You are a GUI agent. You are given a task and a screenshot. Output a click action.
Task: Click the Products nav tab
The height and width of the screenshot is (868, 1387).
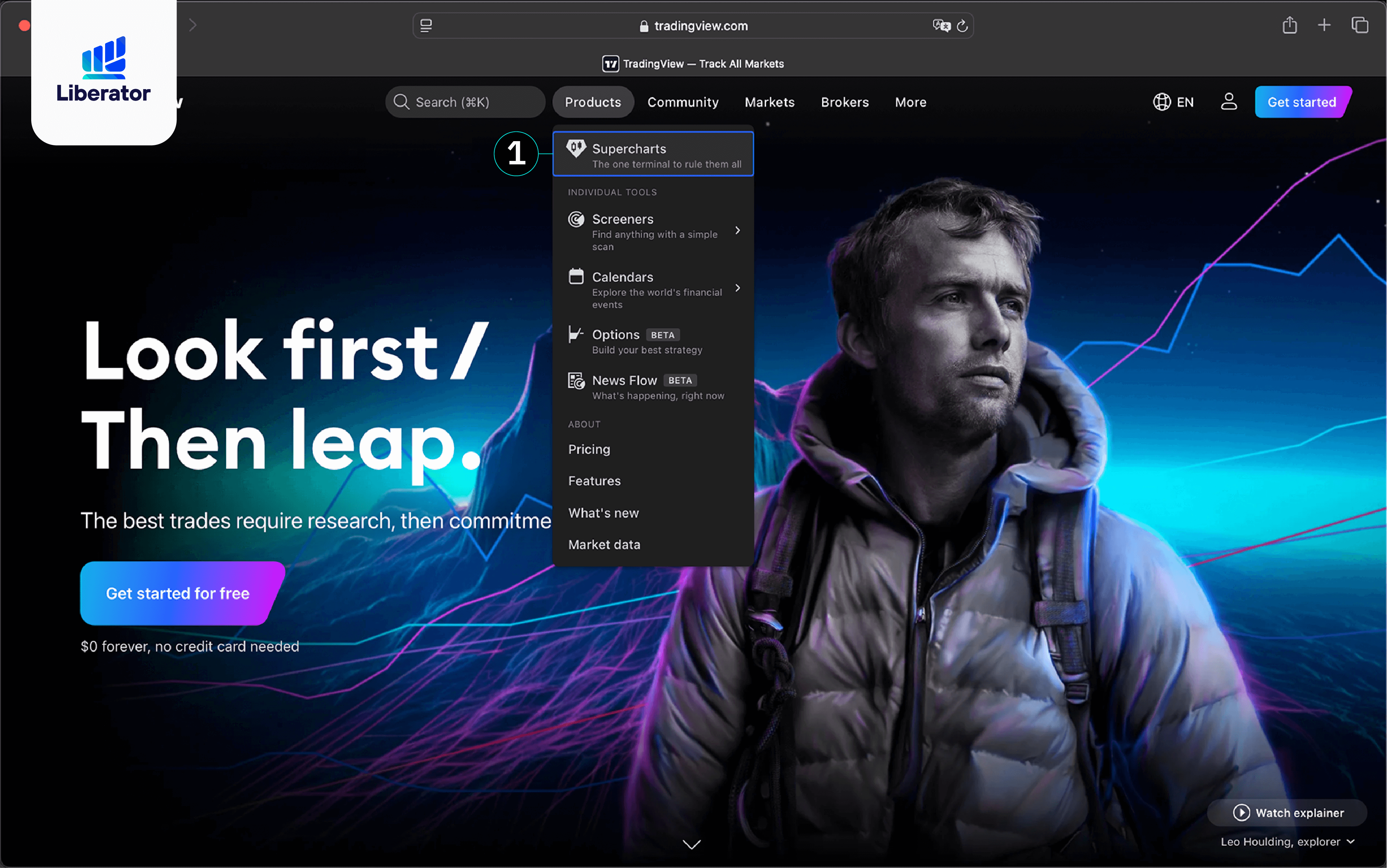(x=593, y=102)
